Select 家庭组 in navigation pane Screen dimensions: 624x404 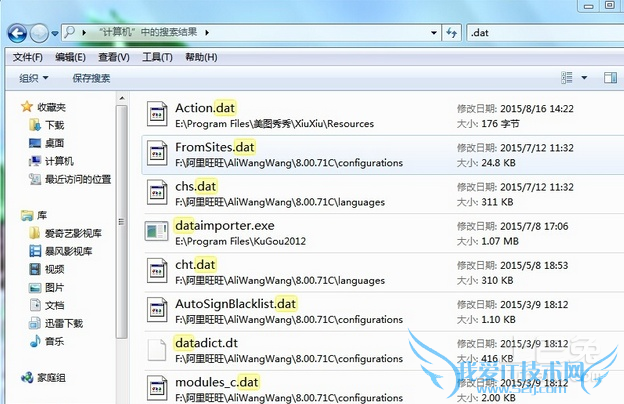pos(51,377)
